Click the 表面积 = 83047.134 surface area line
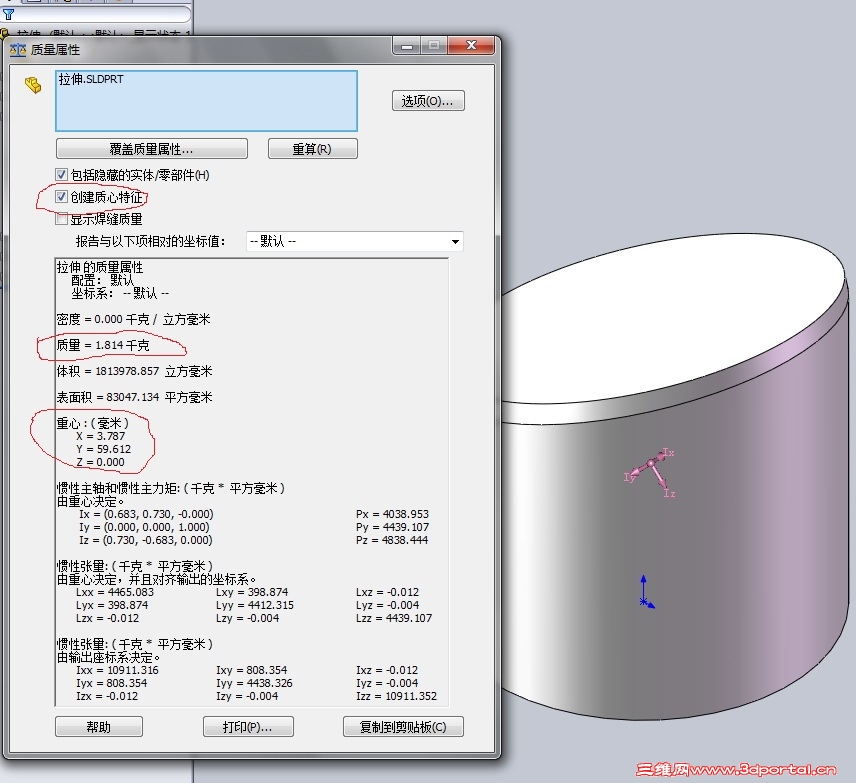The image size is (856, 783). point(134,397)
